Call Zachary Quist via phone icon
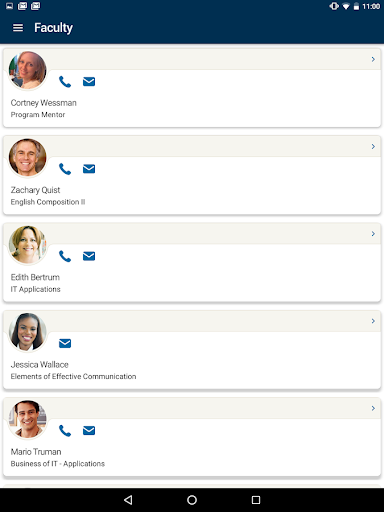 65,169
